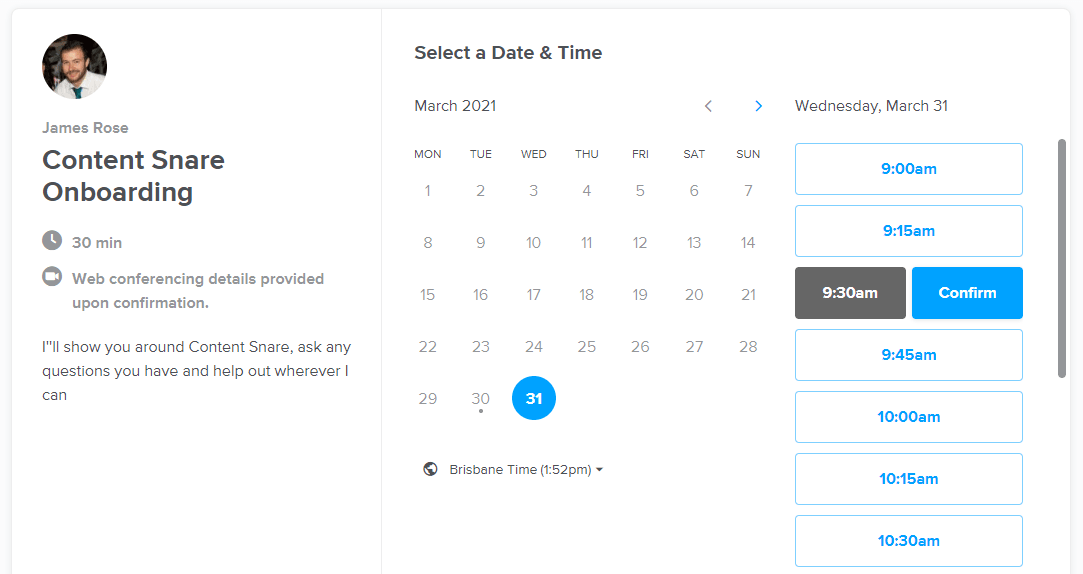Image resolution: width=1083 pixels, height=574 pixels.
Task: Click the video camera conferencing icon
Action: (52, 277)
